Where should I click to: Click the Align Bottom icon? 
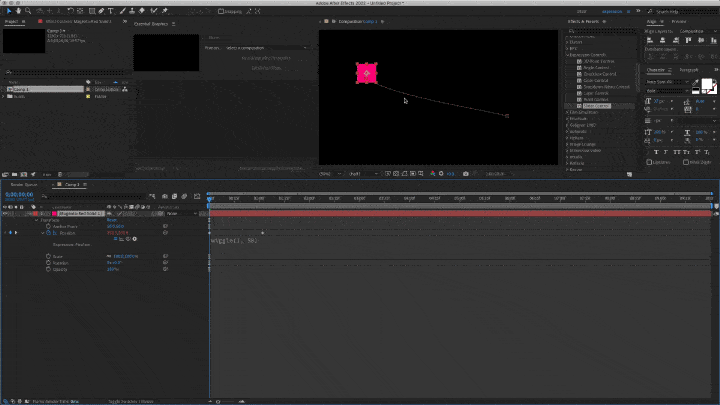click(x=714, y=40)
